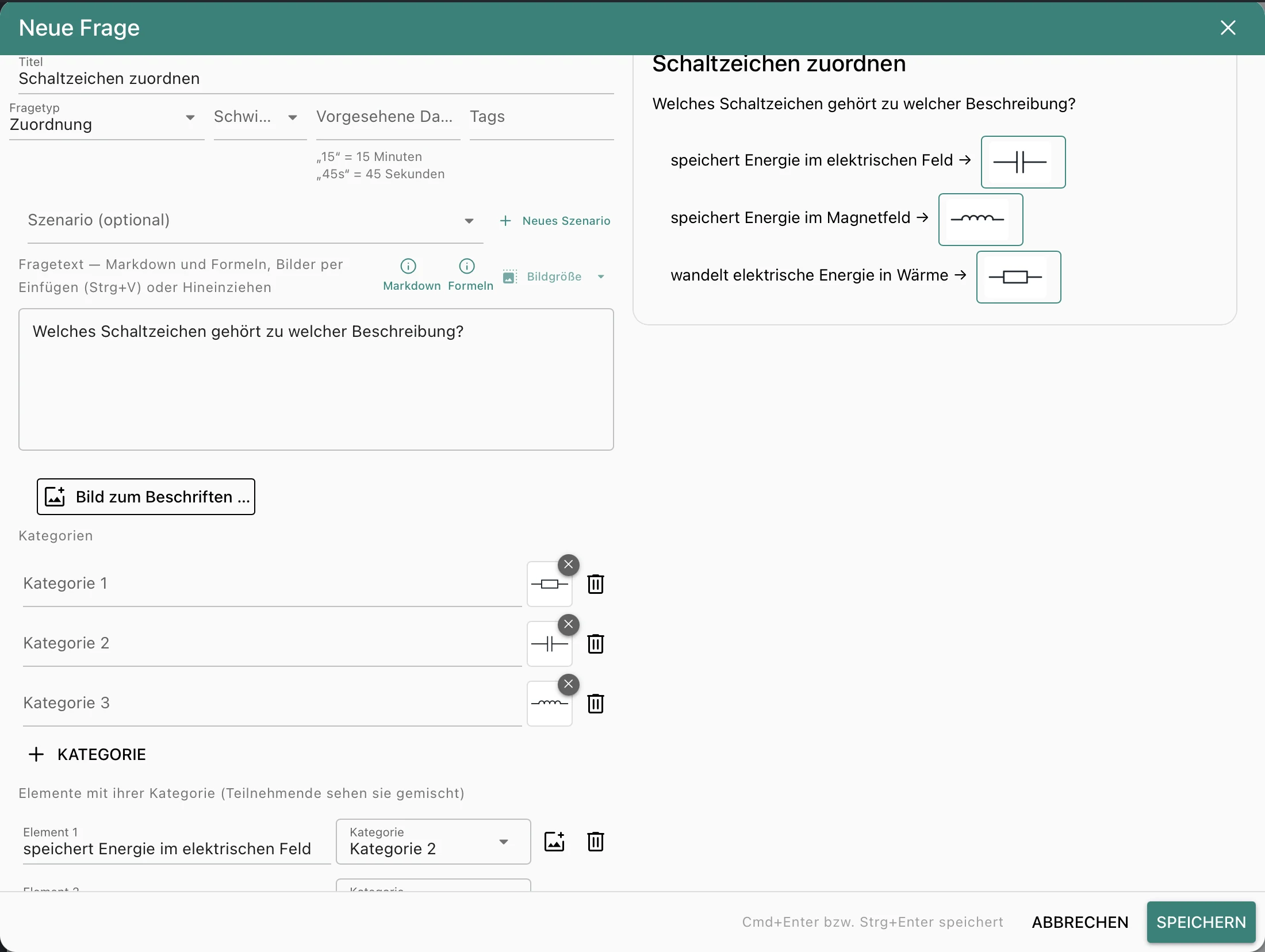Click the Tags field
This screenshot has width=1265, height=952.
point(542,118)
